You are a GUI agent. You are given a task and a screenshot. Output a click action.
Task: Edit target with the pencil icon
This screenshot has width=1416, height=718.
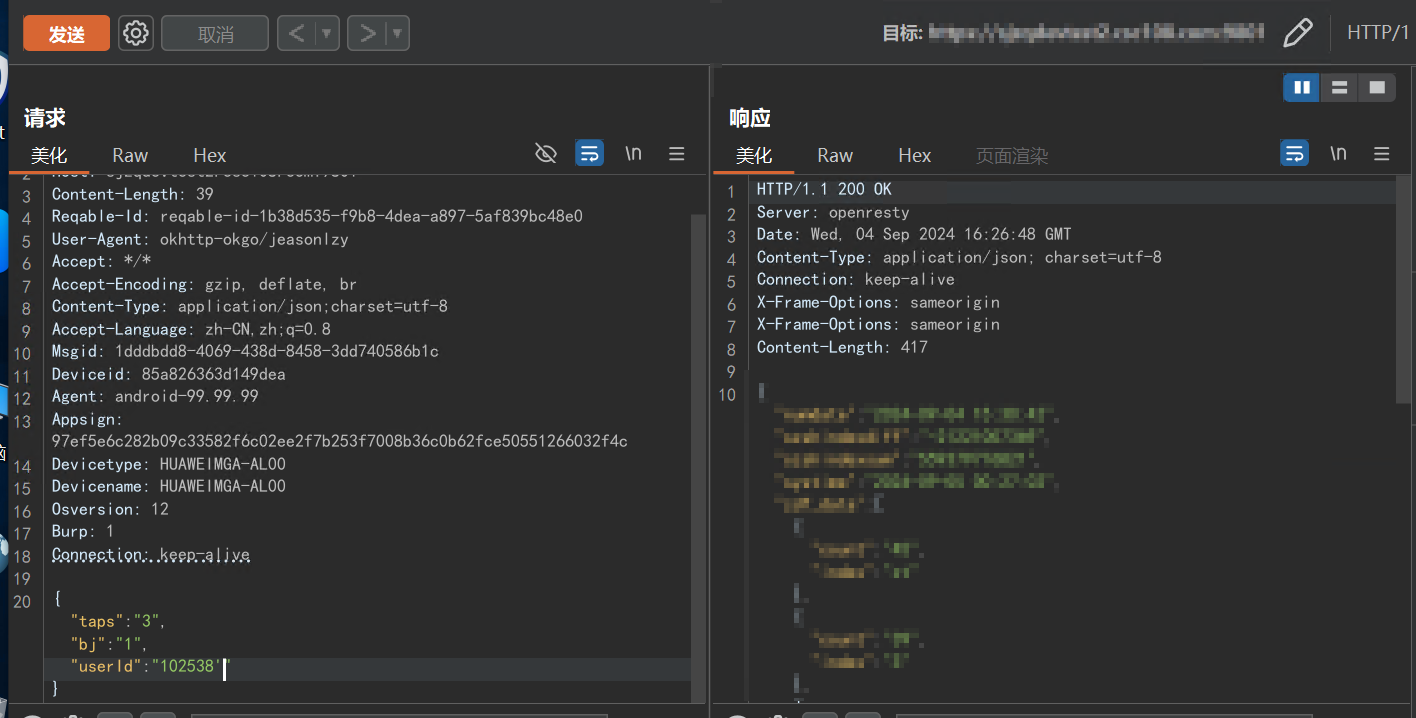(1297, 33)
